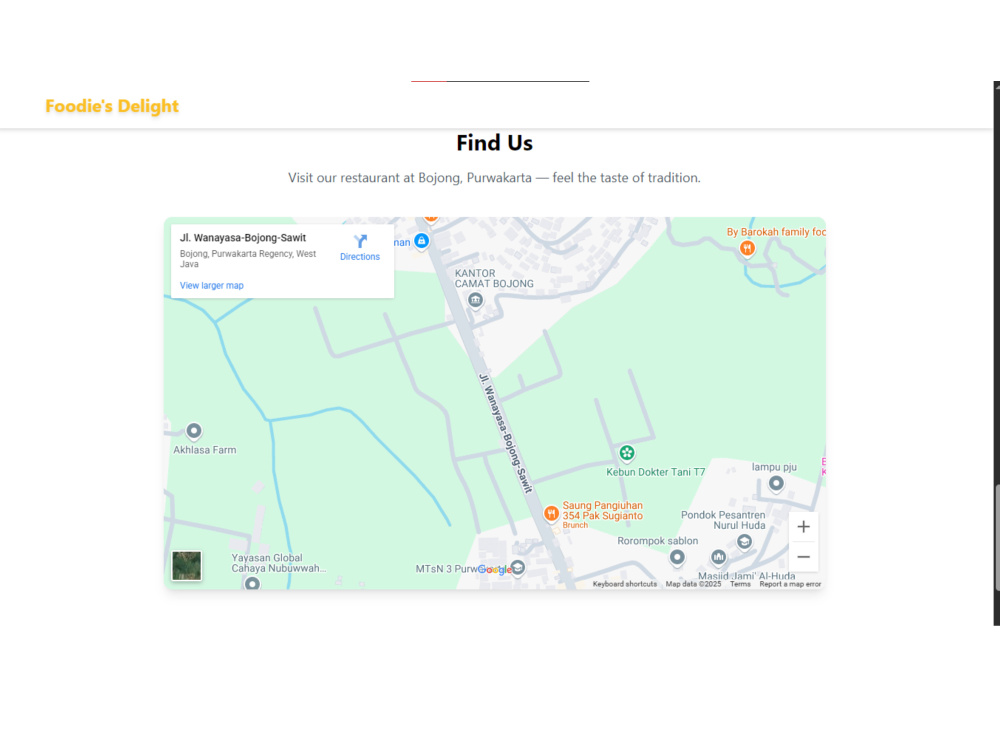
Task: Click the Saung Pangiuhan 354 Pak Sugianto label
Action: coord(603,511)
